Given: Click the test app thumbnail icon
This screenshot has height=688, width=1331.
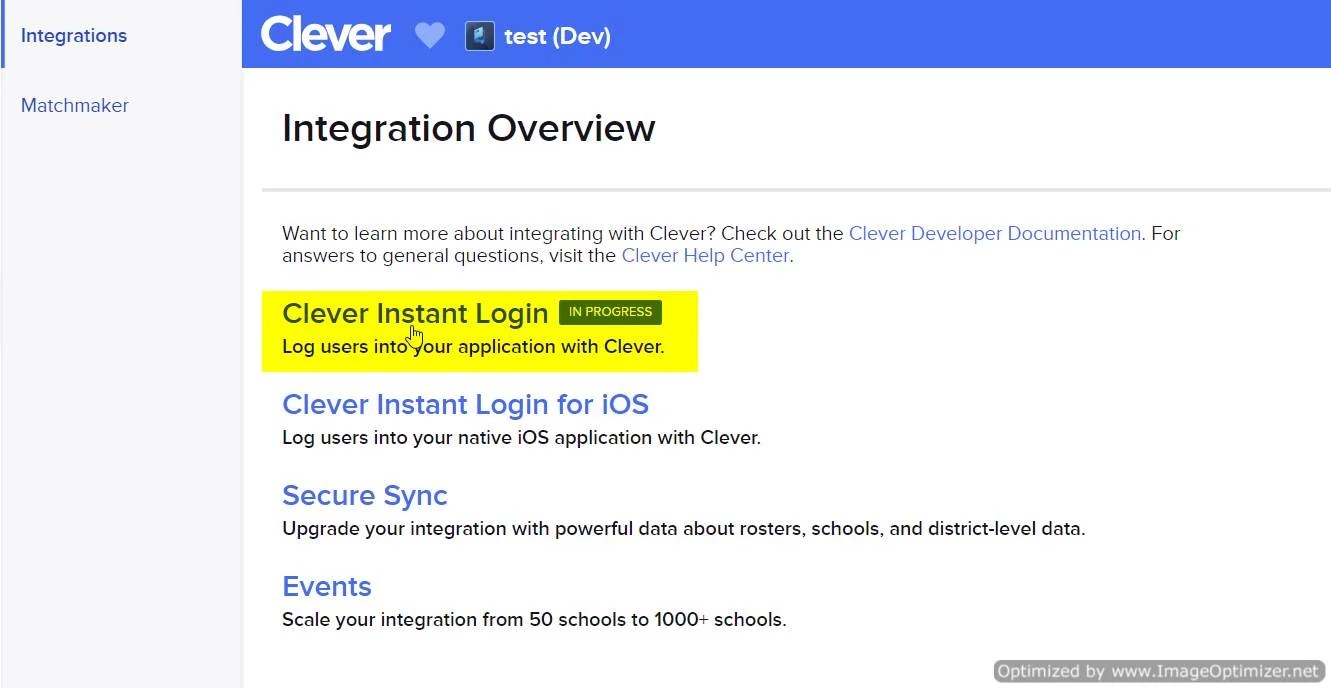Looking at the screenshot, I should (x=480, y=37).
